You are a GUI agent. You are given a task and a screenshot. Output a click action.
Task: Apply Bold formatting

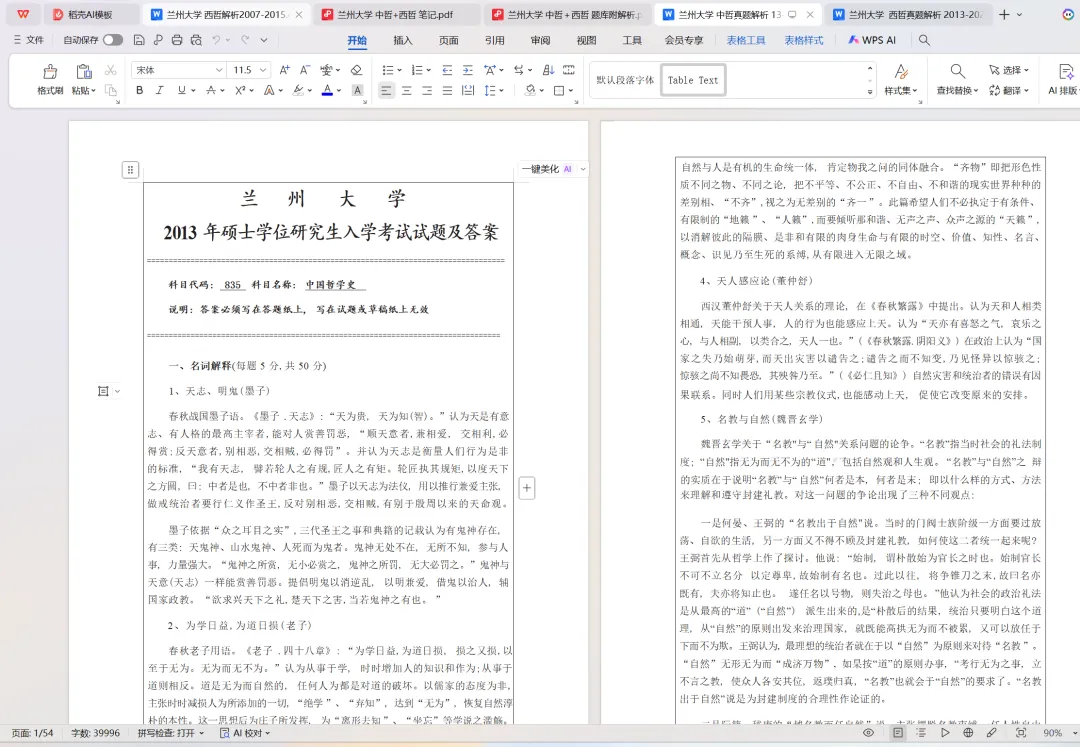[140, 90]
